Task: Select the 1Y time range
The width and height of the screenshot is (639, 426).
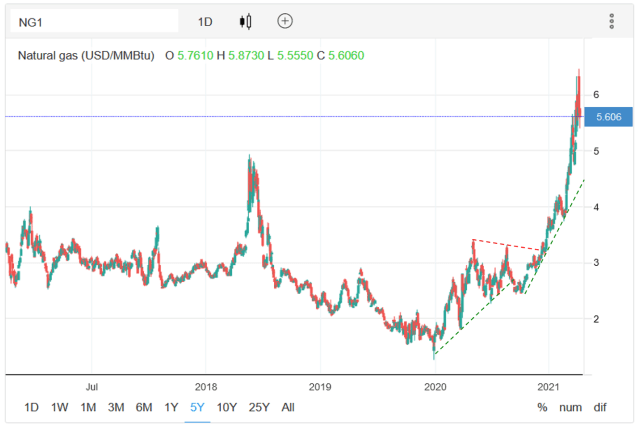Action: pyautogui.click(x=171, y=407)
